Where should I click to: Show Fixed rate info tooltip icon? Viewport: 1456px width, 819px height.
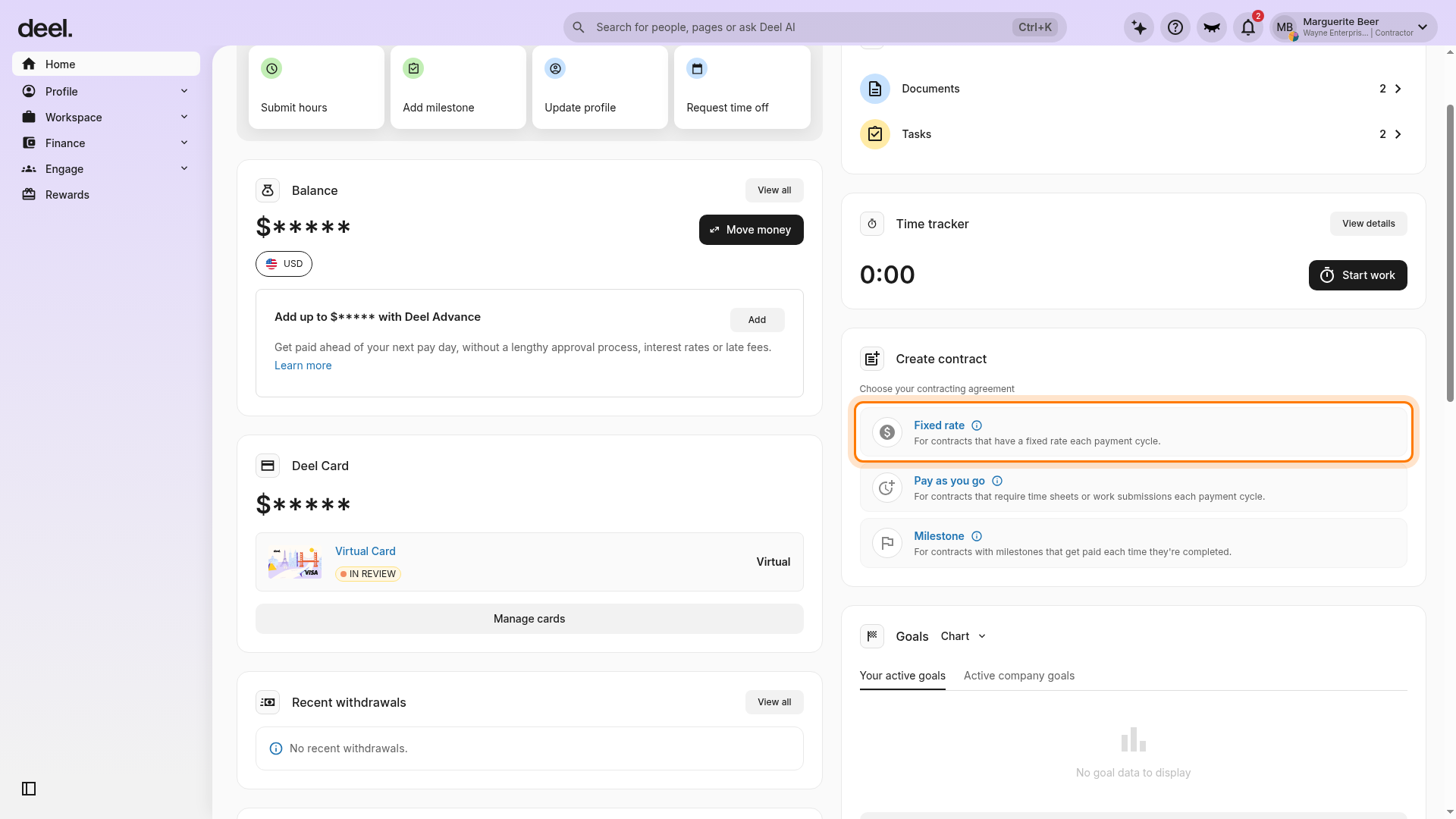coord(977,425)
